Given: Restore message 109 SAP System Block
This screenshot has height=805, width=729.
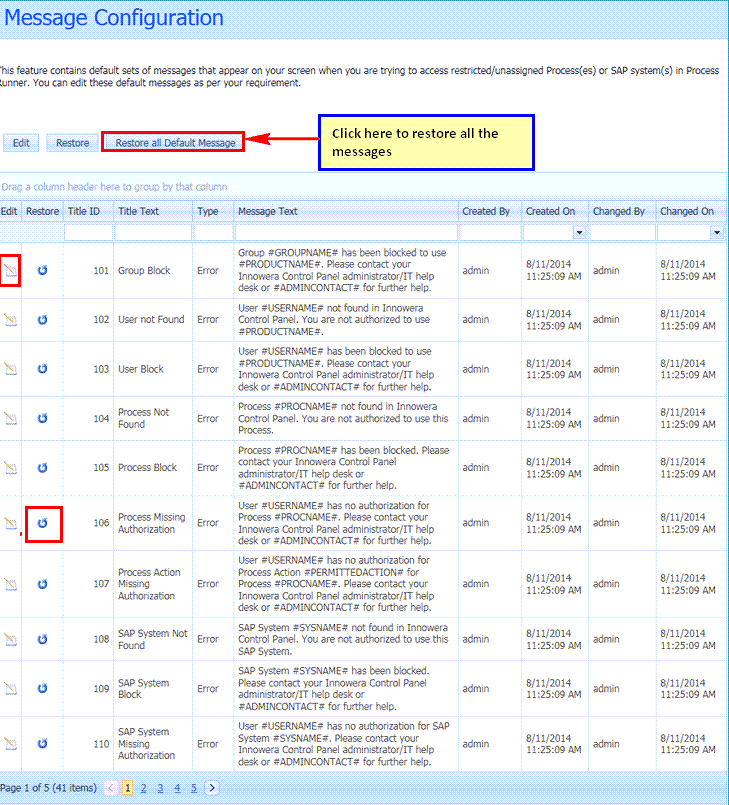Looking at the screenshot, I should click(x=43, y=688).
